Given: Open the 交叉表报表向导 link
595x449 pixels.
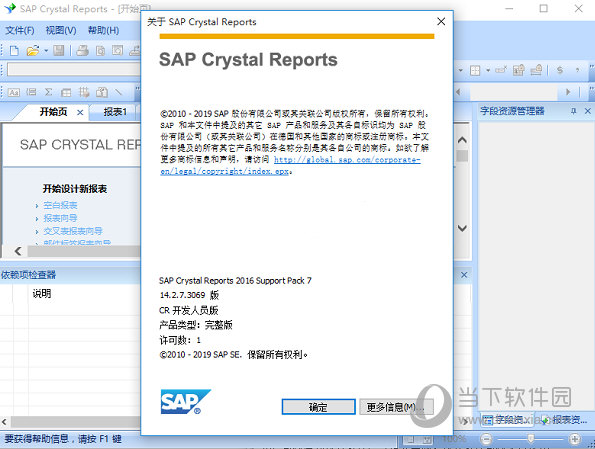Looking at the screenshot, I should (x=72, y=231).
